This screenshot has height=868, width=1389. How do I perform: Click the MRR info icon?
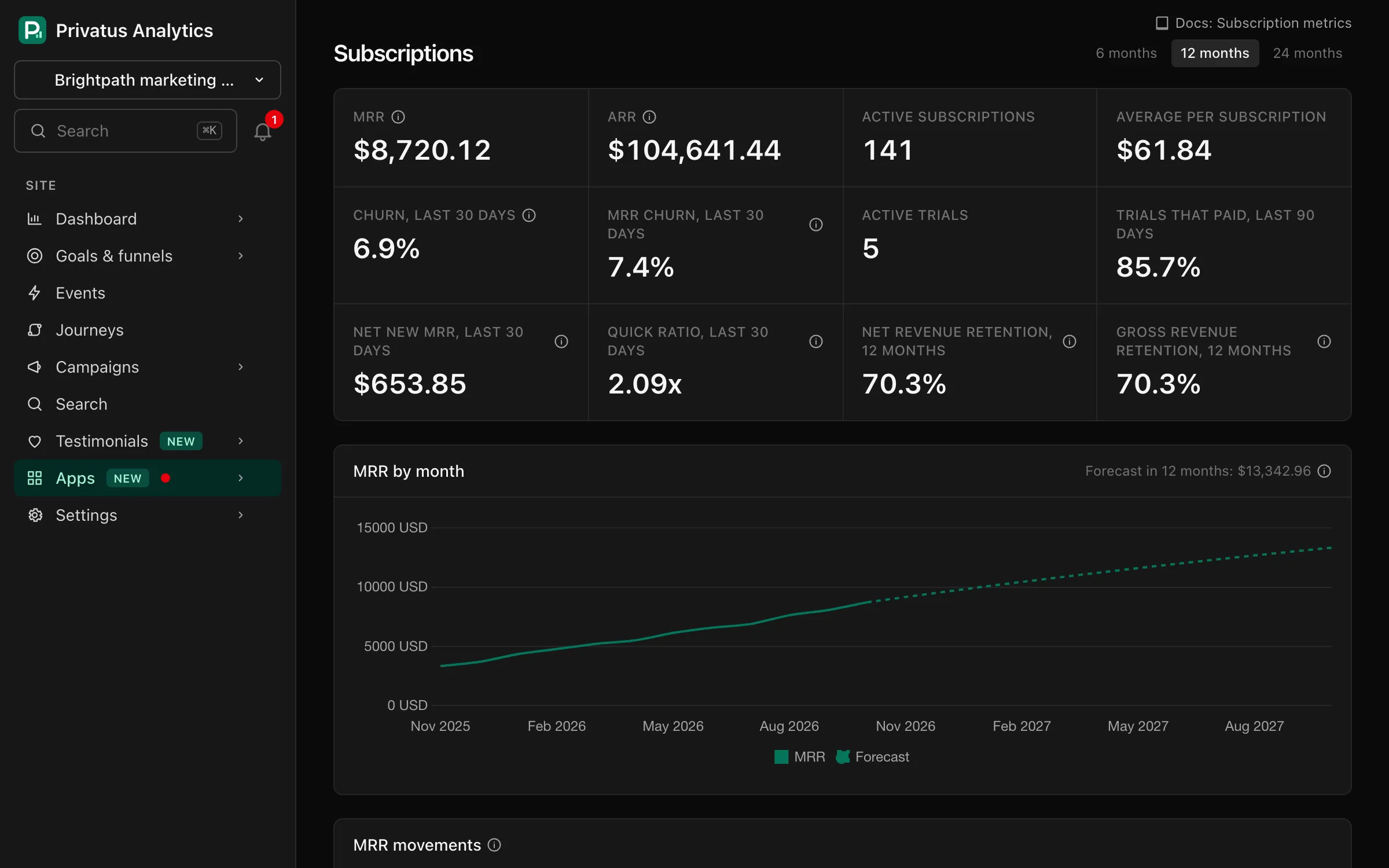[398, 117]
